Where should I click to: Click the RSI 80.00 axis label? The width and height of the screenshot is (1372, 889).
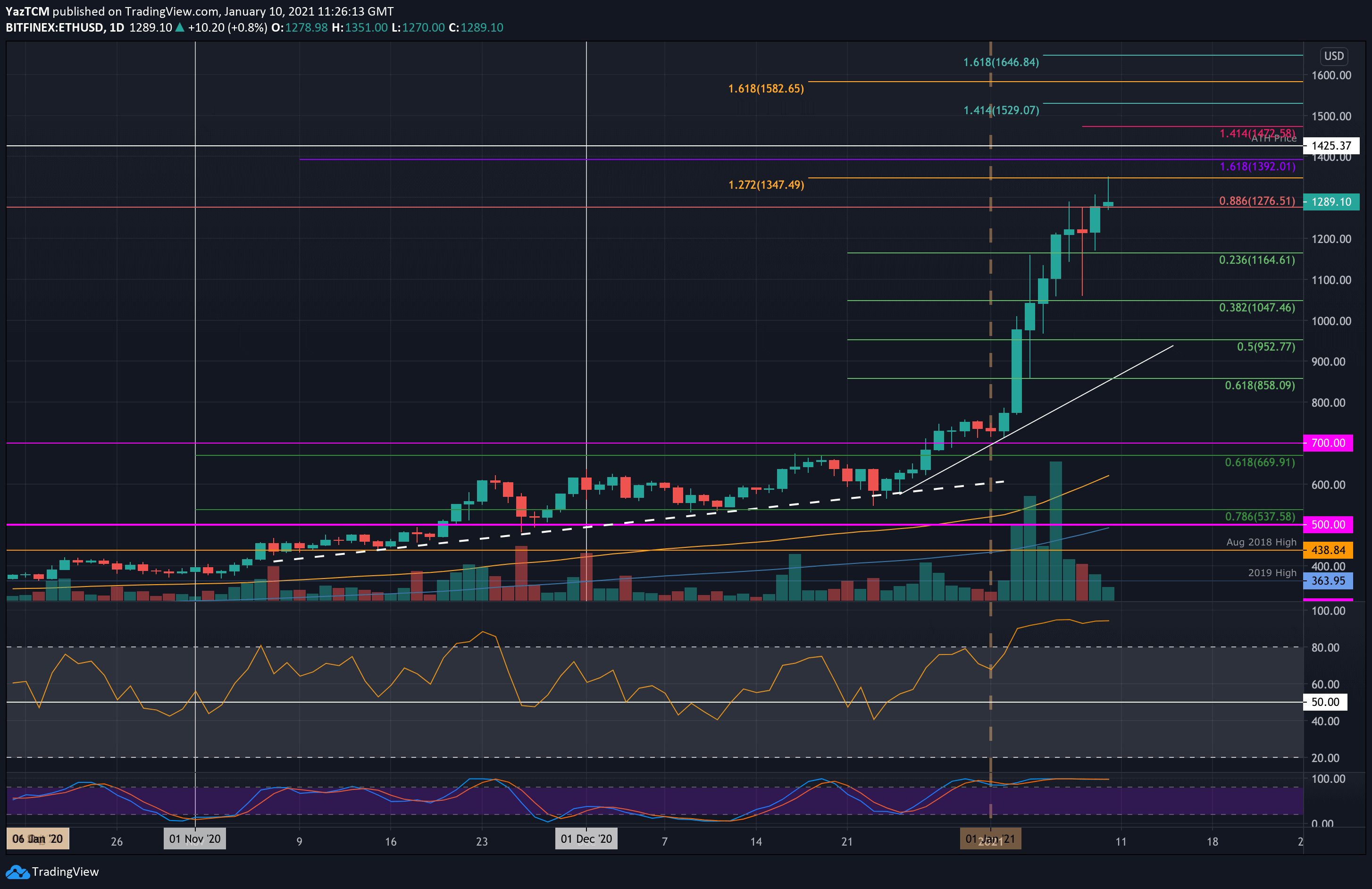[1325, 647]
